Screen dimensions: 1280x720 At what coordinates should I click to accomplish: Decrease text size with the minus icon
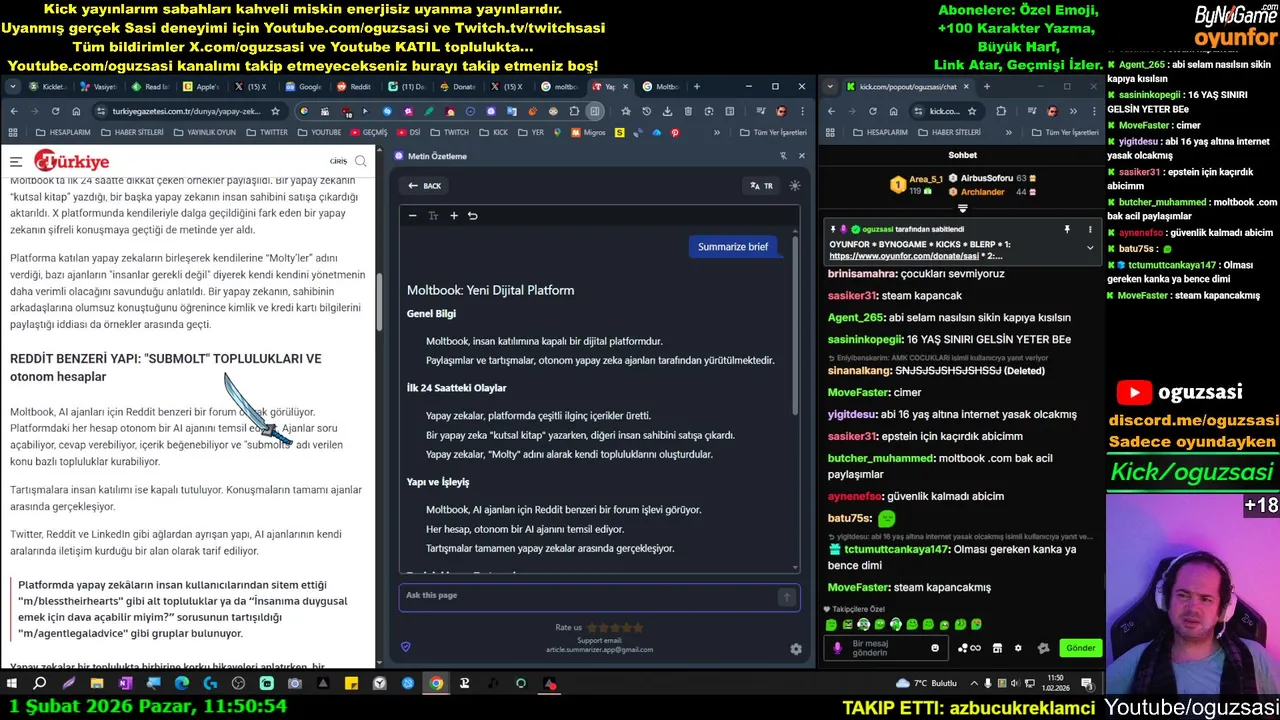click(x=412, y=216)
